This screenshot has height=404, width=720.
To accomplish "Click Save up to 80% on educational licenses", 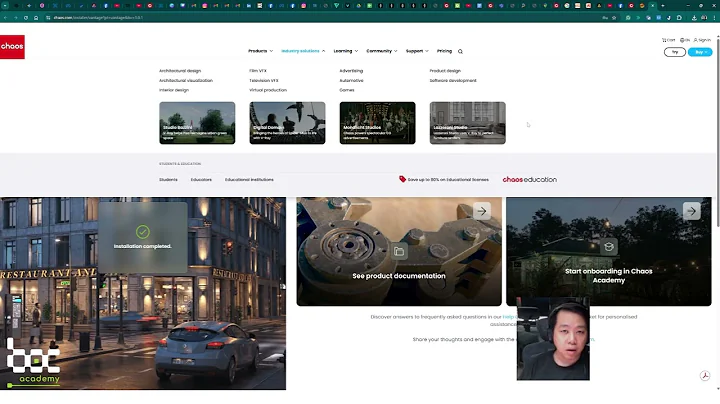I will pyautogui.click(x=448, y=180).
